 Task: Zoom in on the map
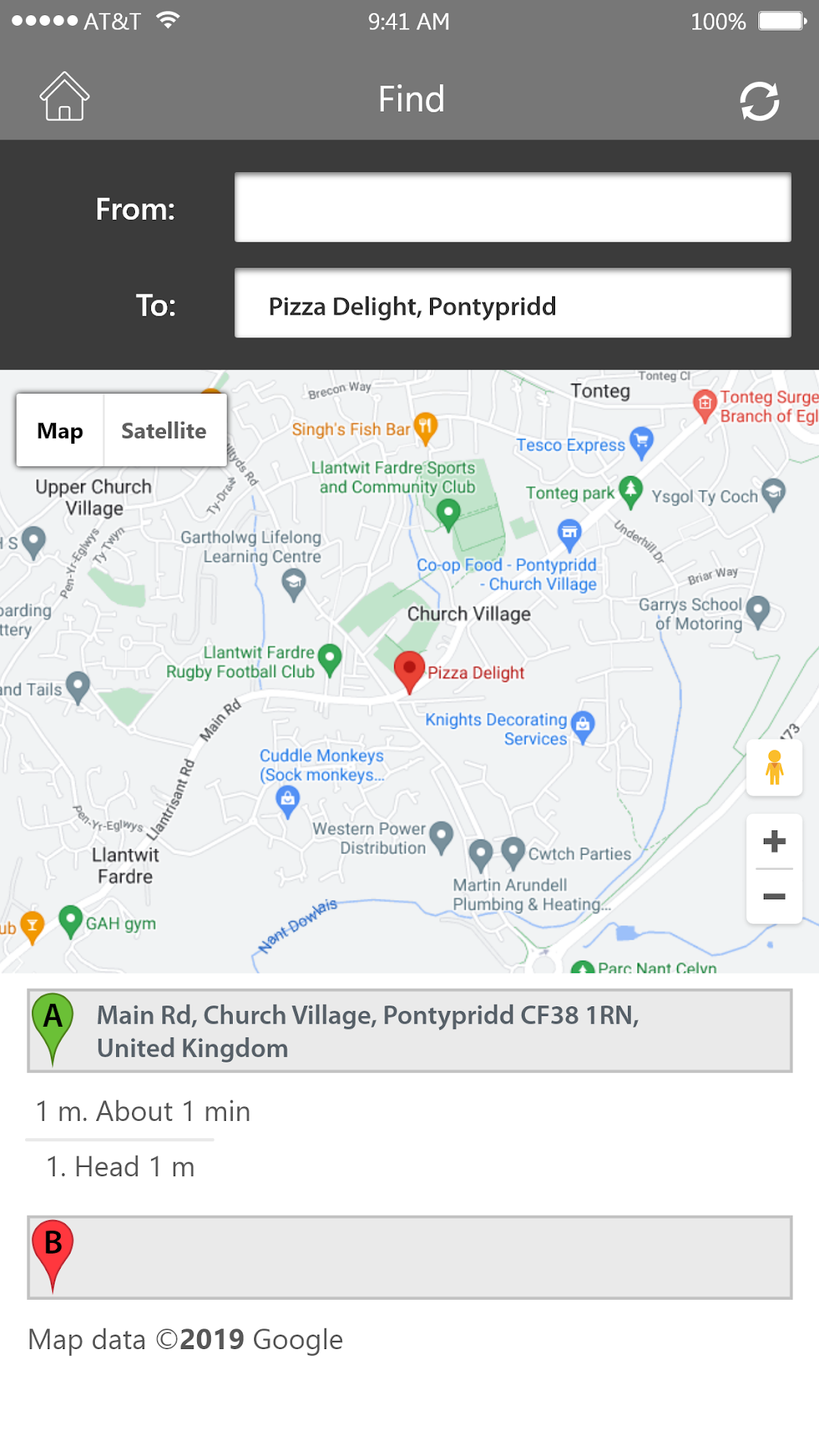click(x=774, y=841)
